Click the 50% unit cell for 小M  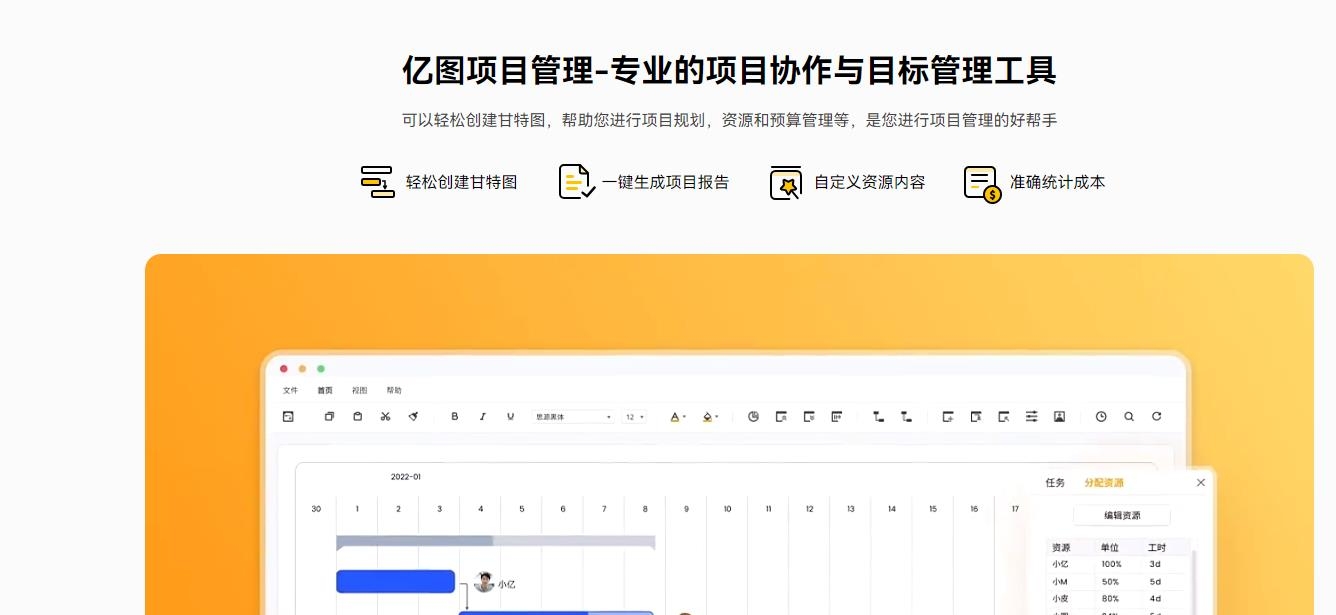tap(1110, 581)
